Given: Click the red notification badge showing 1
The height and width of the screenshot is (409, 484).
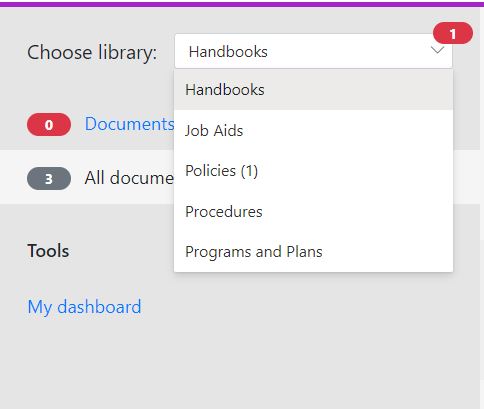Looking at the screenshot, I should tap(453, 33).
